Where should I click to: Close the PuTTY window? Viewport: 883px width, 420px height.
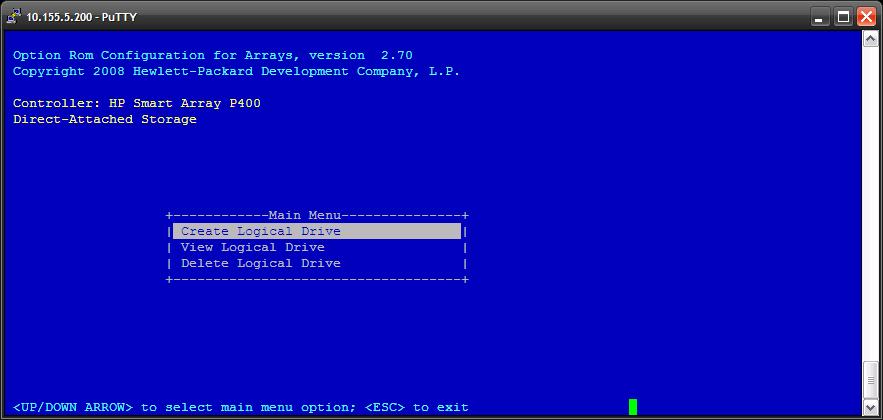866,17
